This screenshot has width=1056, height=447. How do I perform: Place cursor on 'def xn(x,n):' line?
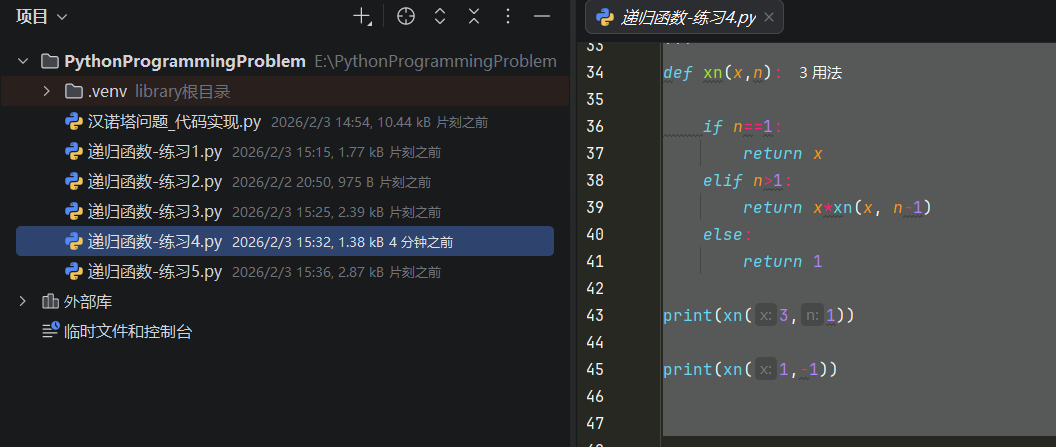[x=723, y=73]
